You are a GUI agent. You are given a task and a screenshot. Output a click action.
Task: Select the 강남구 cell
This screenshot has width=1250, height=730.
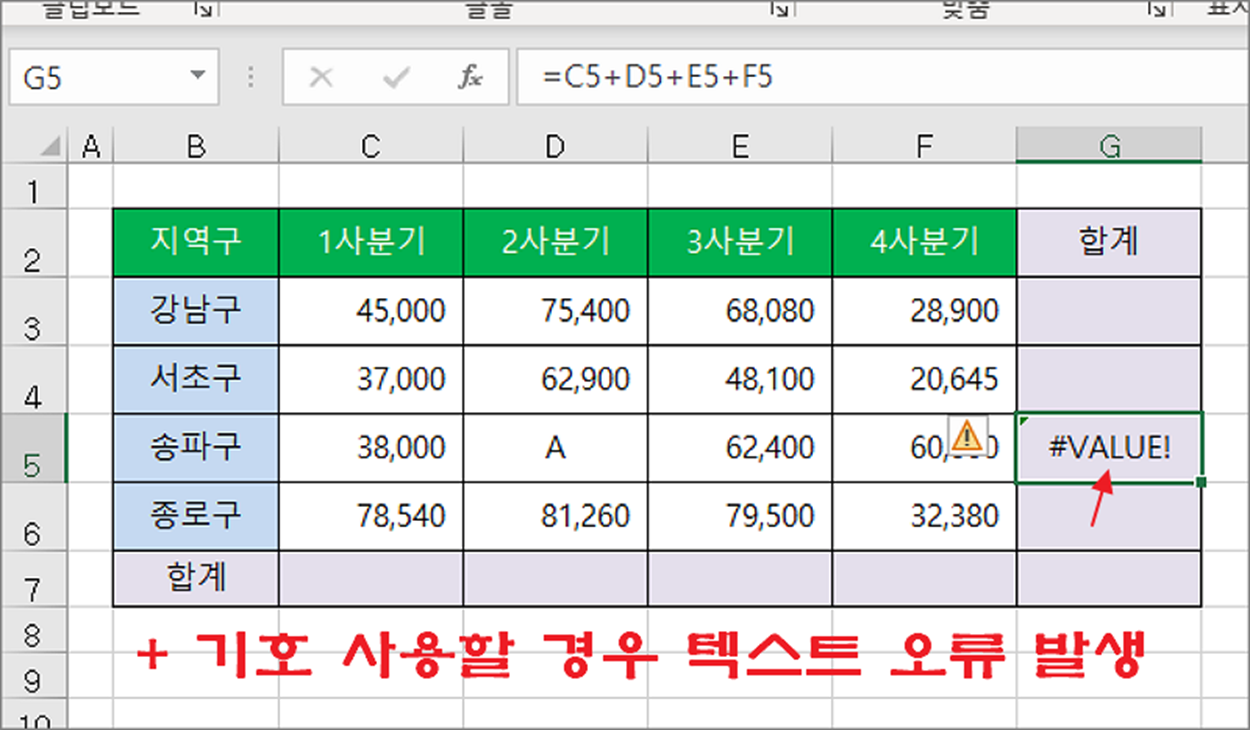pyautogui.click(x=196, y=311)
